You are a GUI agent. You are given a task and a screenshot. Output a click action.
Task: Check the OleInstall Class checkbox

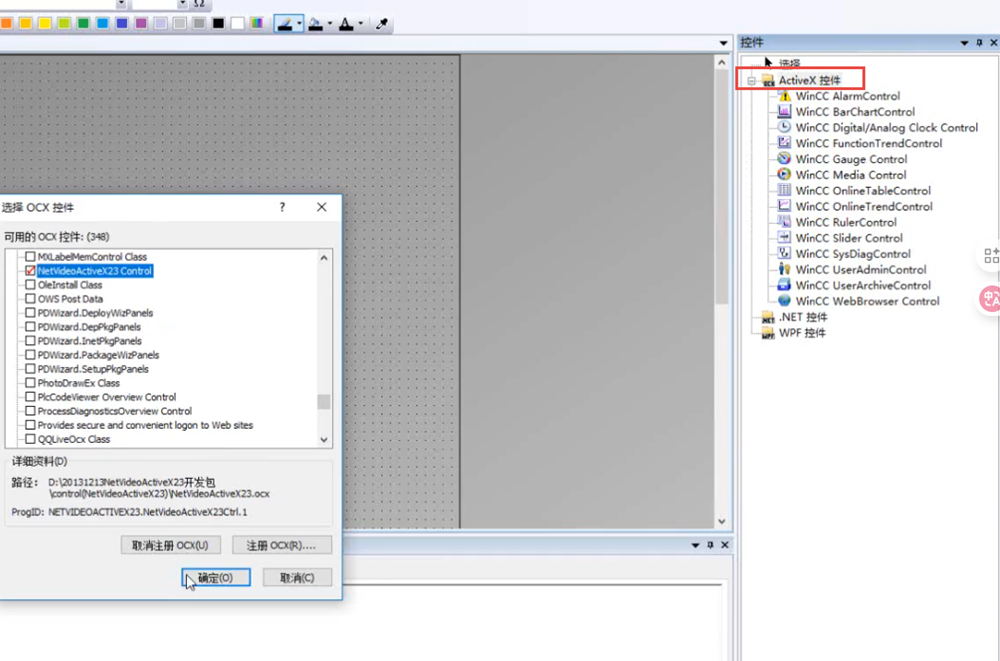pos(30,285)
